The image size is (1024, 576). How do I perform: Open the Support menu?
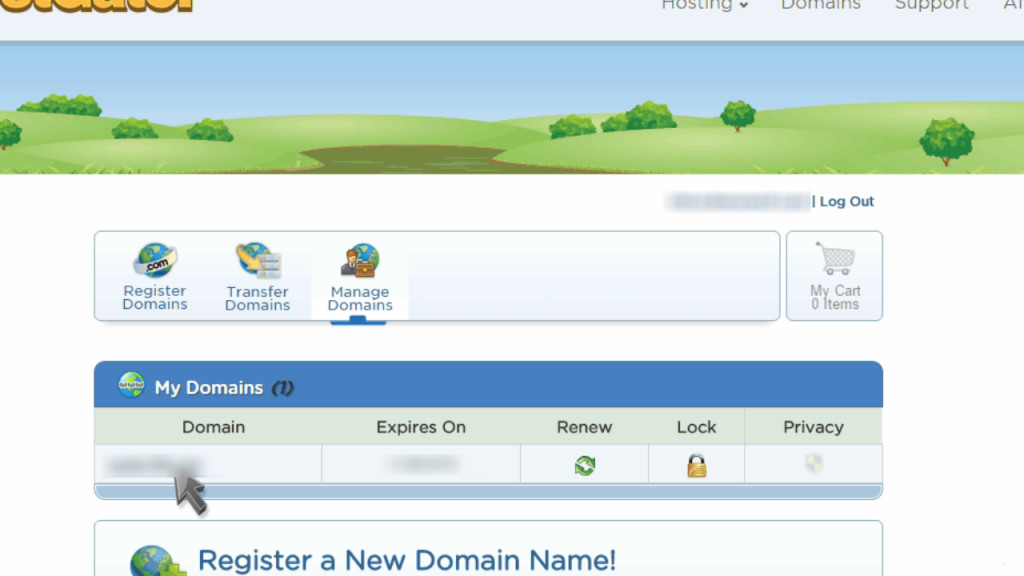click(931, 6)
